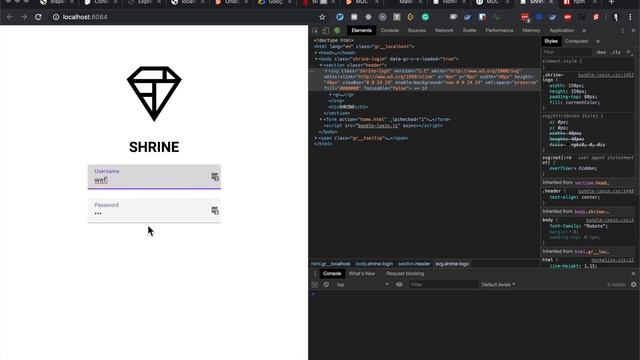
Task: Focus the Password input field
Action: tap(154, 211)
